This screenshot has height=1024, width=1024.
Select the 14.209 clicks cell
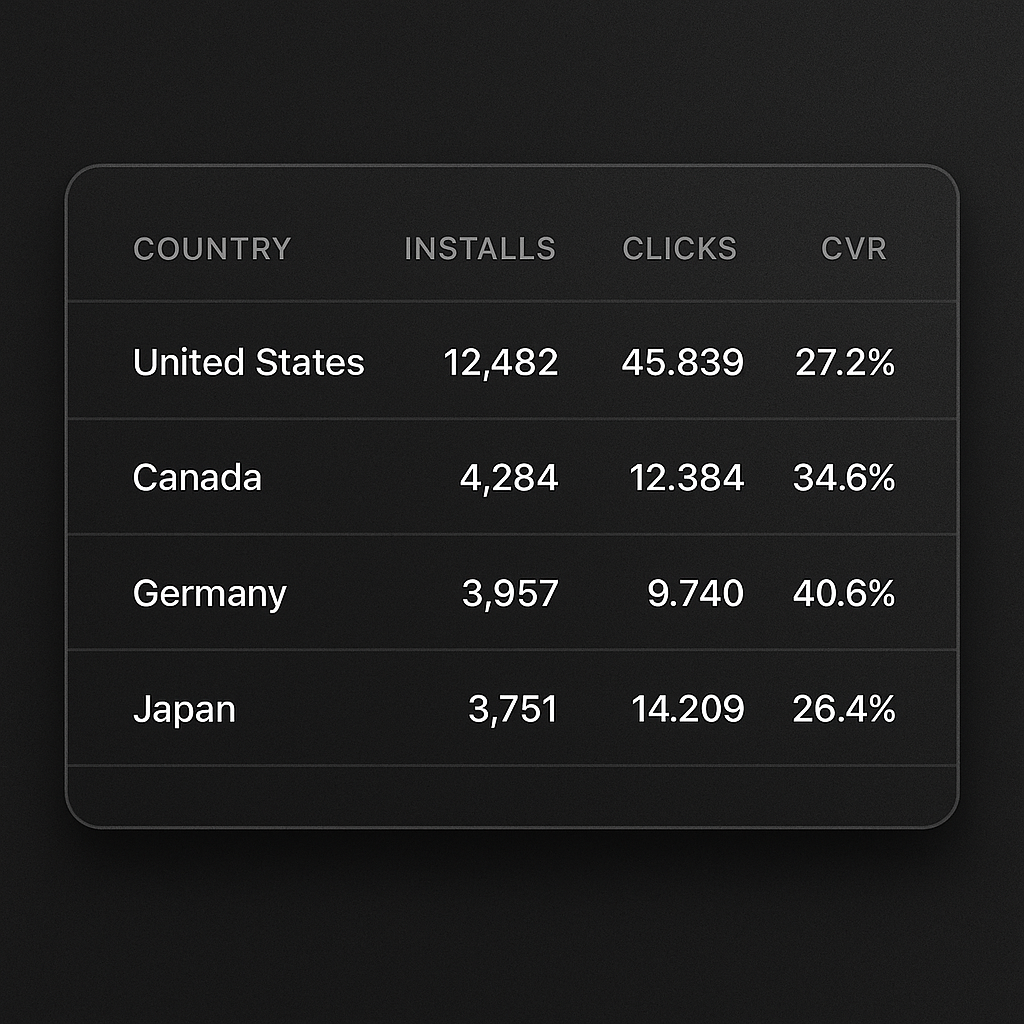(x=687, y=710)
